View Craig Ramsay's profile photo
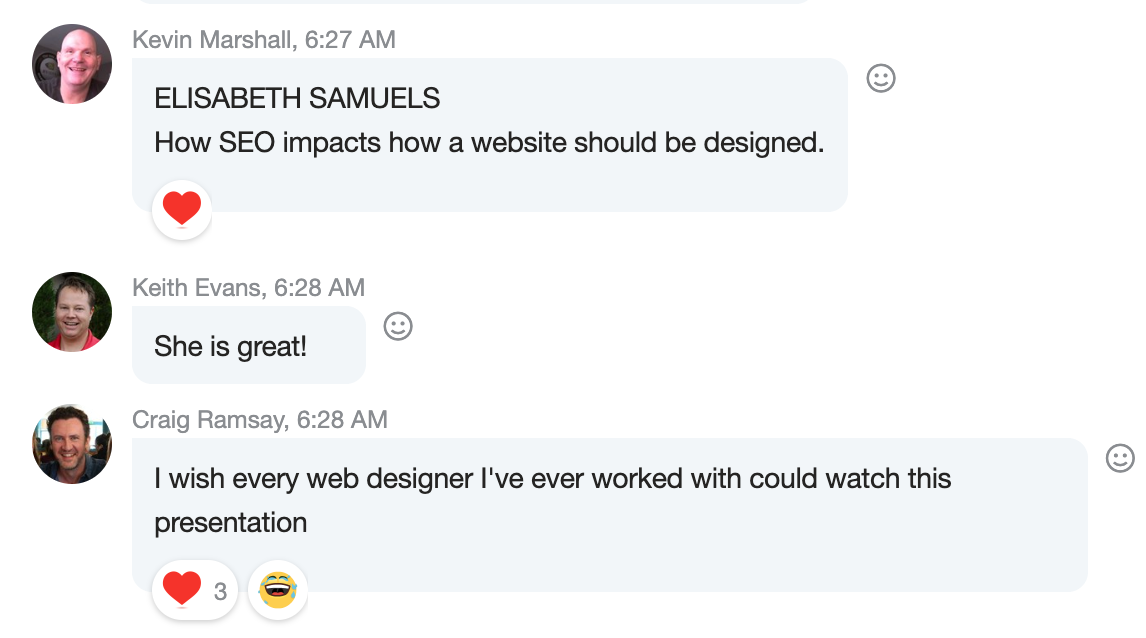Screen dimensions: 1146x638 click(x=72, y=444)
